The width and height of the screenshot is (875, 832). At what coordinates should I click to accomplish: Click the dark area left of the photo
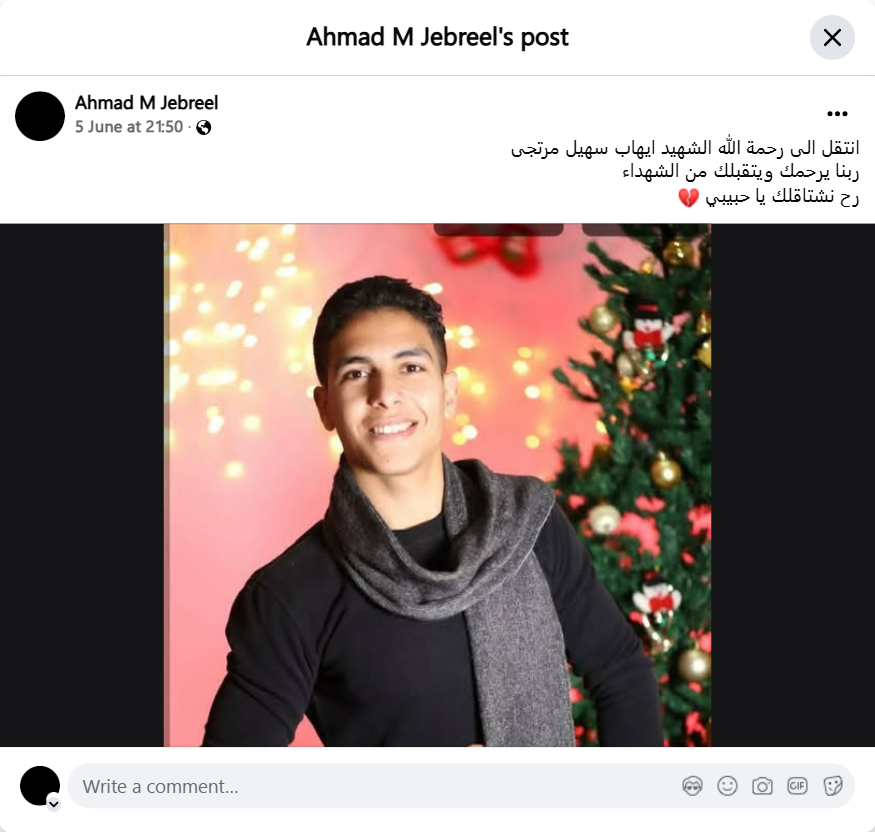click(82, 485)
